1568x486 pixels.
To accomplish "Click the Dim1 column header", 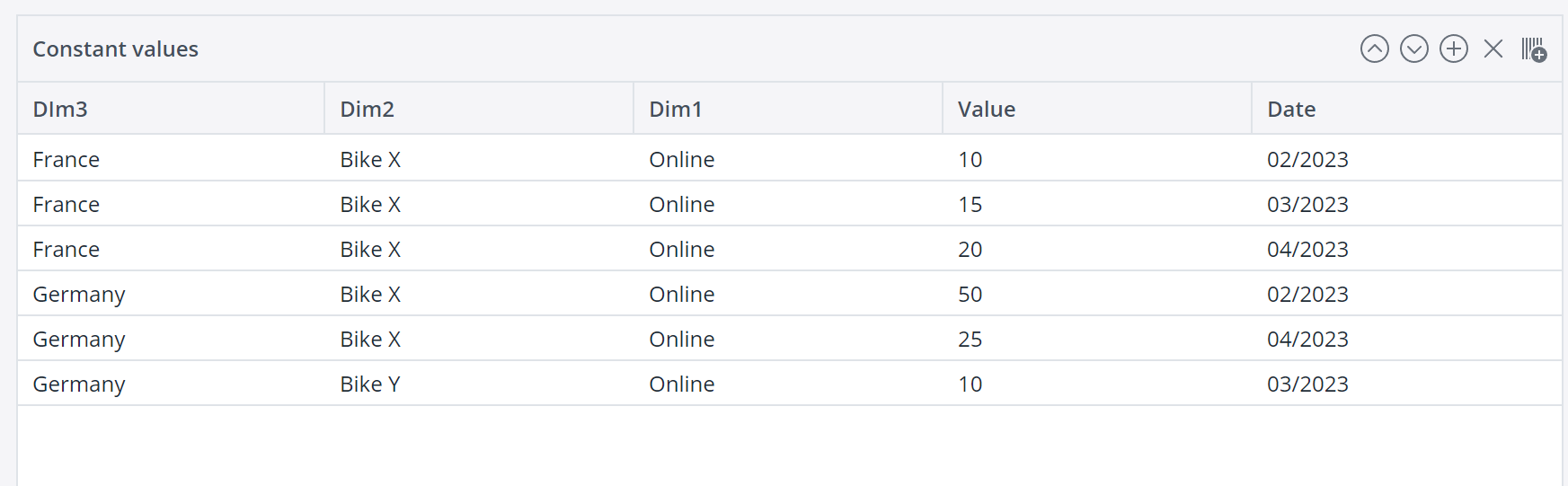I will pos(675,110).
